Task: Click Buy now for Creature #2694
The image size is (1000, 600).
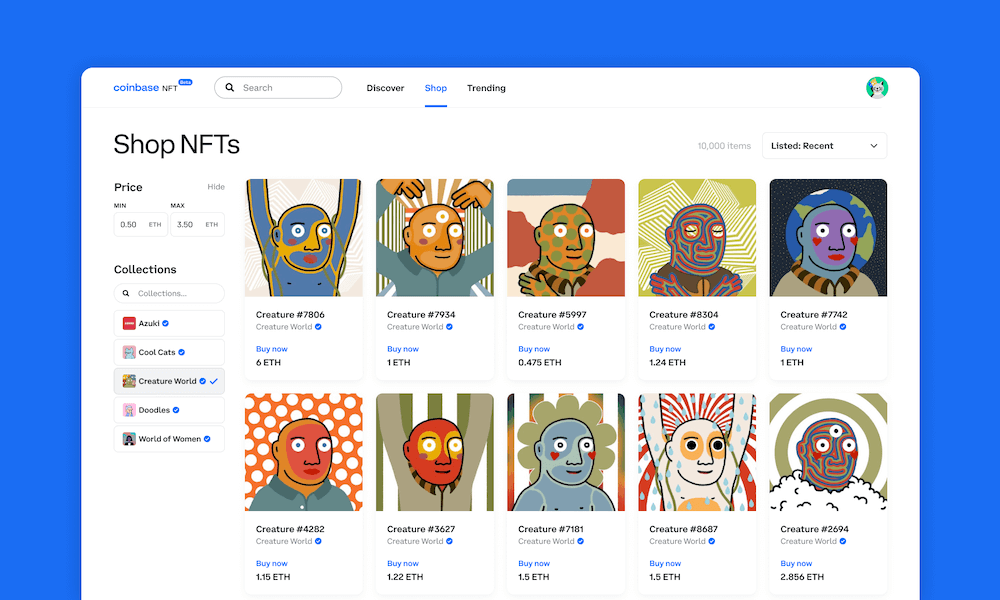Action: tap(796, 563)
